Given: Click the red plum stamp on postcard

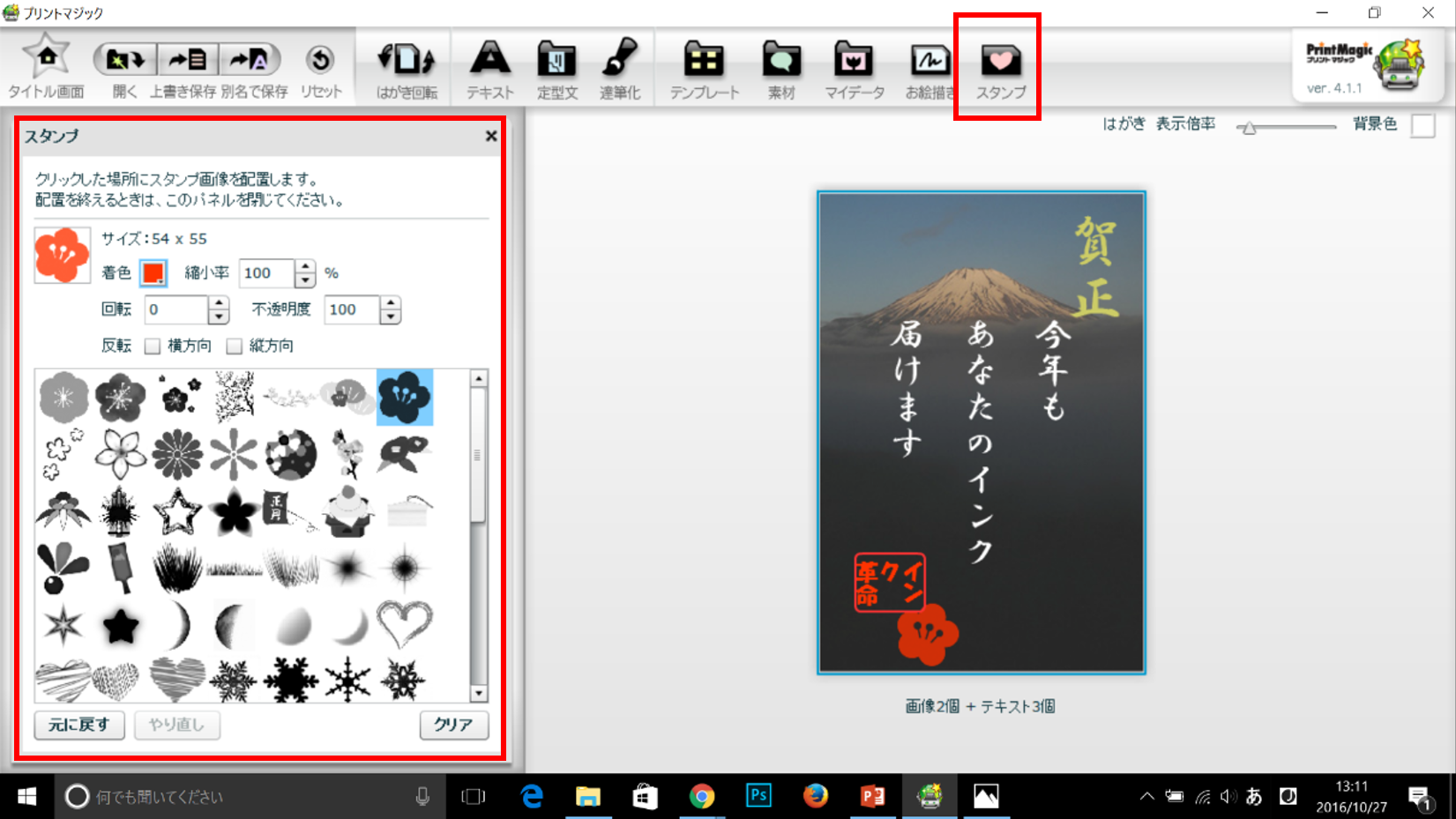Looking at the screenshot, I should point(927,635).
